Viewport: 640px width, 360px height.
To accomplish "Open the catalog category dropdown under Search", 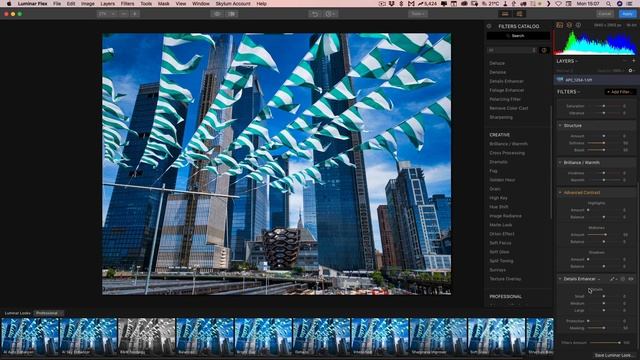I will (511, 50).
